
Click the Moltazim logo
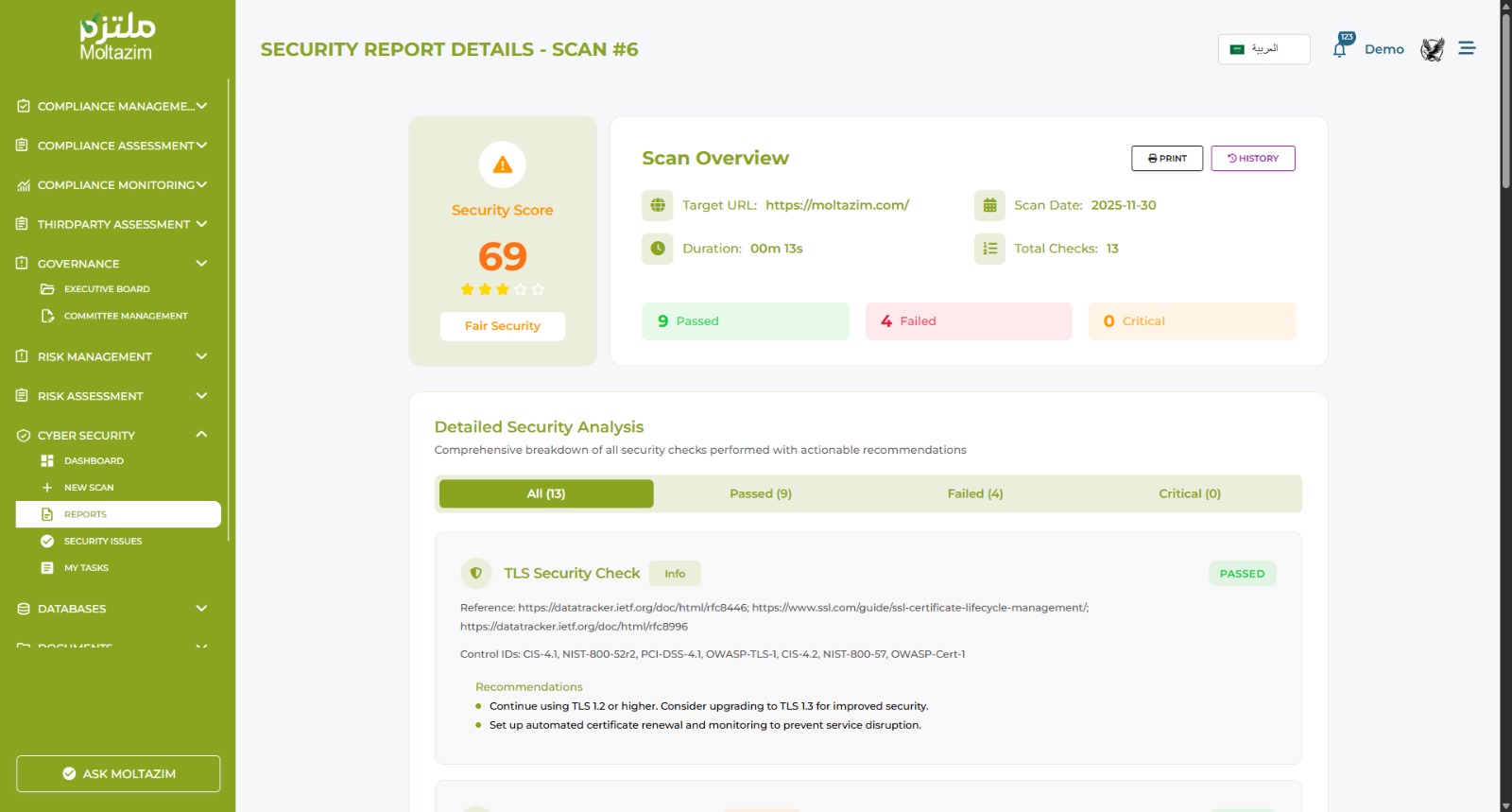(x=116, y=38)
